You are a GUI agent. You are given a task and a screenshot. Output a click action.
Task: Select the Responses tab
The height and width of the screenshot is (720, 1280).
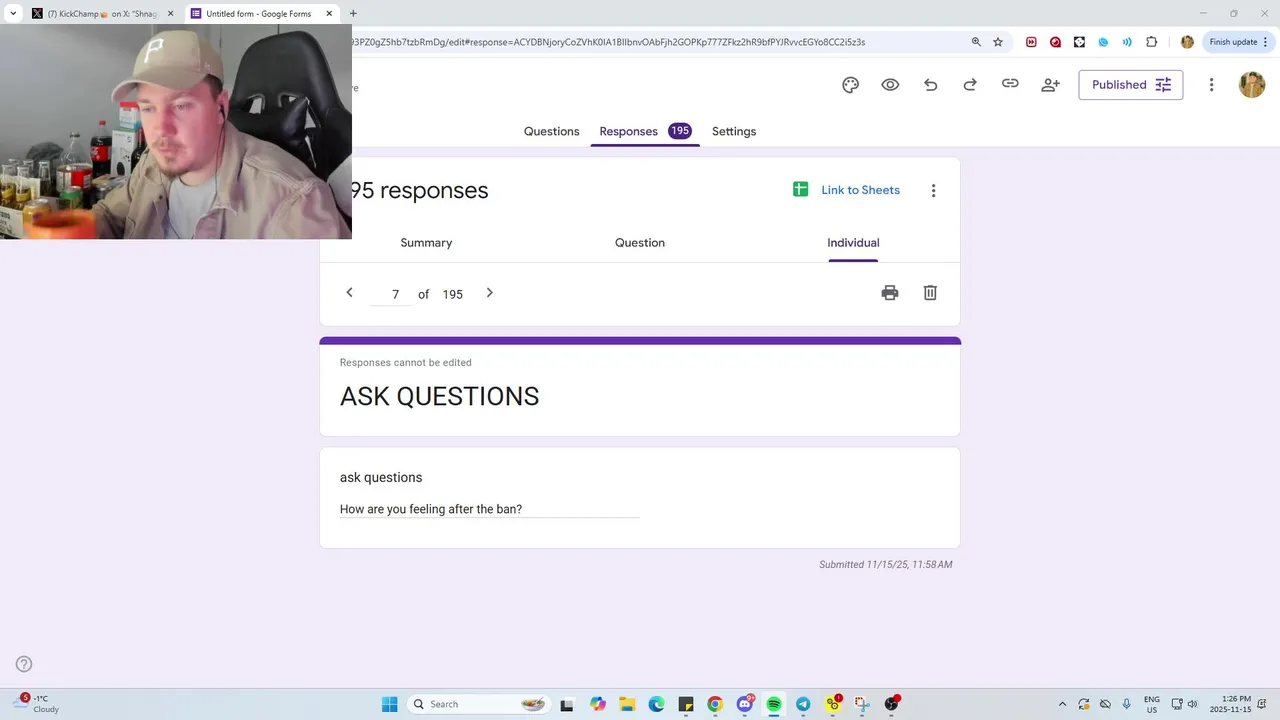click(645, 131)
